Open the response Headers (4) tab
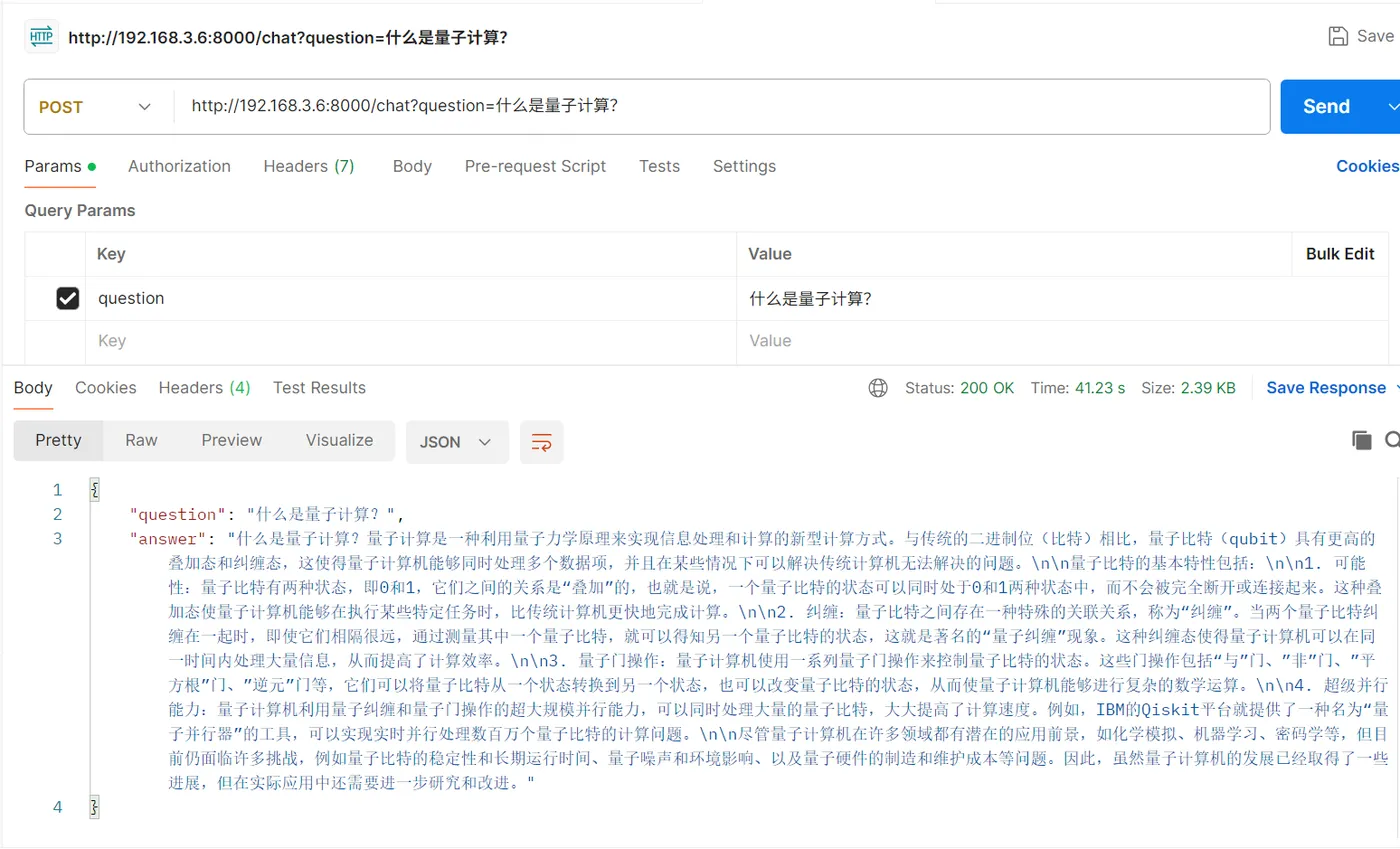The image size is (1400, 849). click(205, 388)
